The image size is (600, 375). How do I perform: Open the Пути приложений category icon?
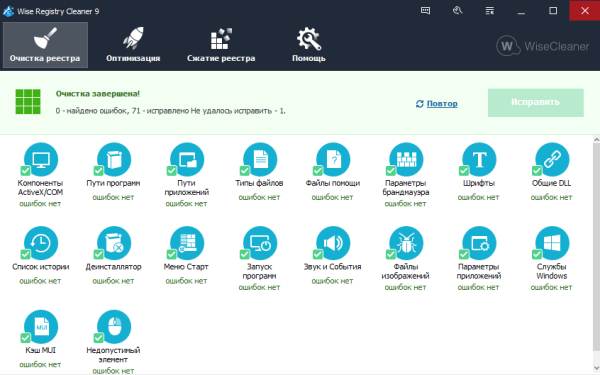tap(187, 159)
